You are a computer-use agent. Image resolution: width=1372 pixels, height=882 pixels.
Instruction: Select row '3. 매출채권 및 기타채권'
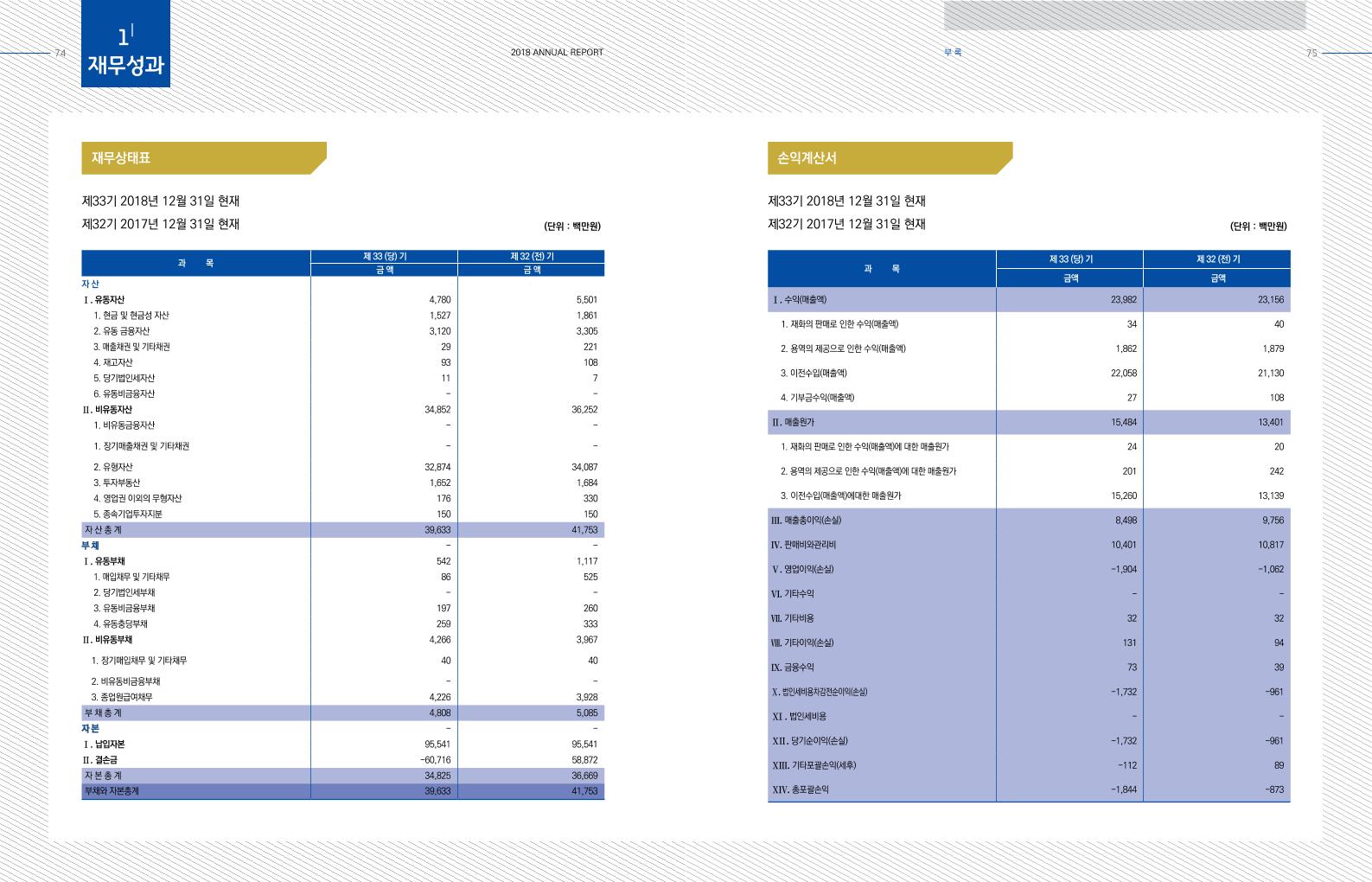(x=342, y=347)
